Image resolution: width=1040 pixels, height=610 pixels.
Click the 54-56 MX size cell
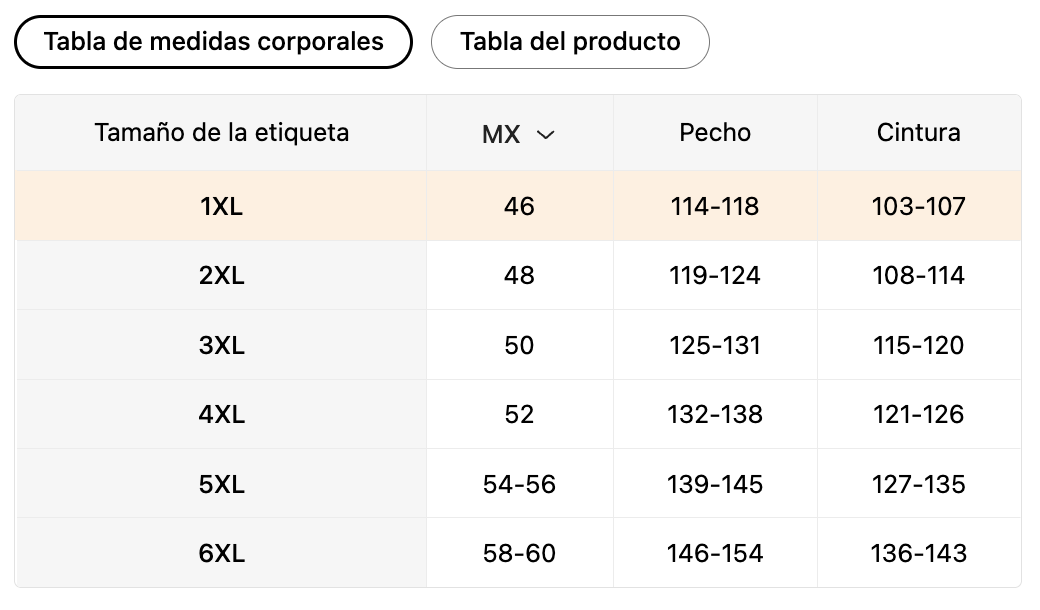[x=519, y=484]
